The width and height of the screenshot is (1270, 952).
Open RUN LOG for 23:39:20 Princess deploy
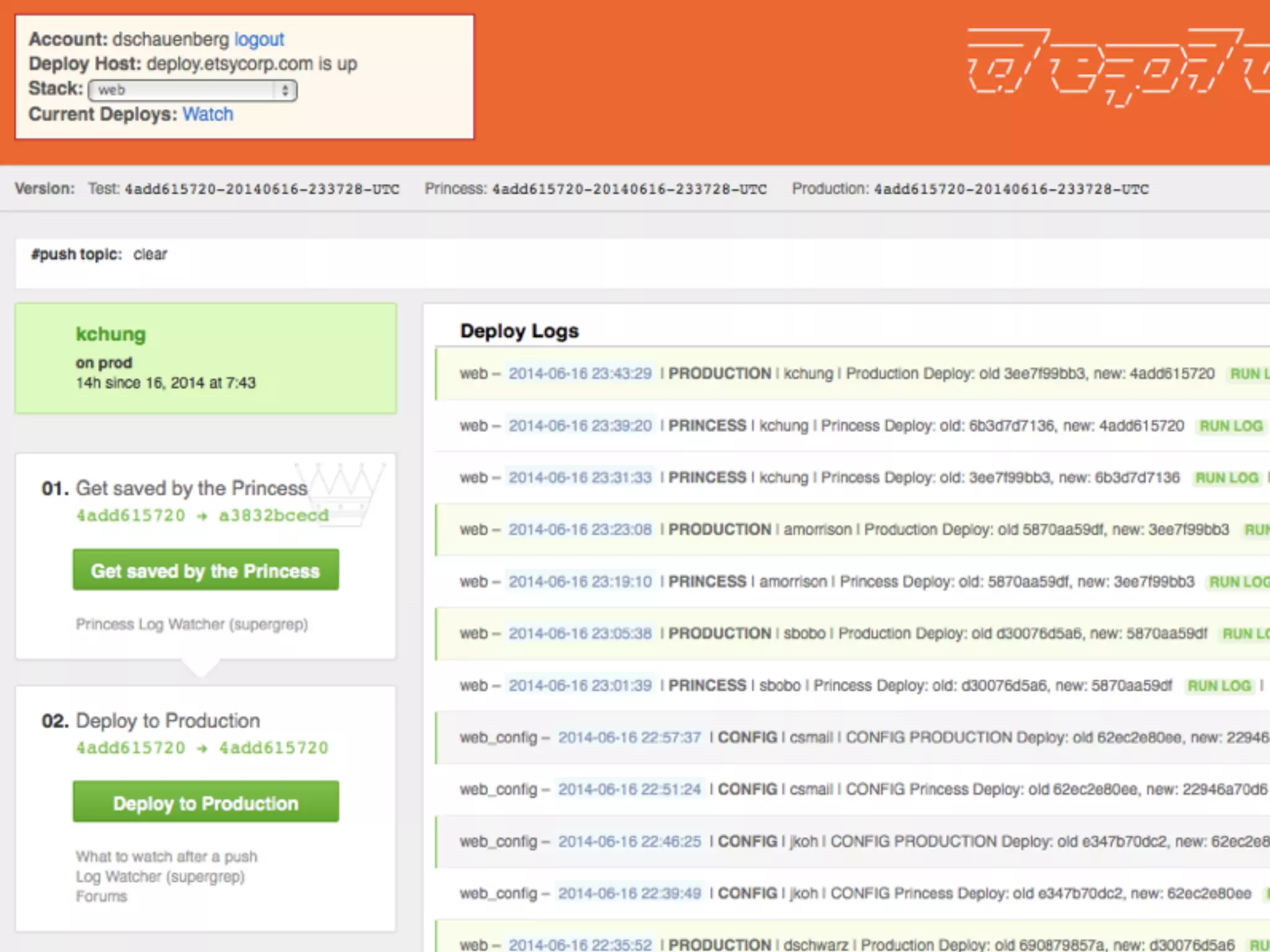pos(1231,426)
